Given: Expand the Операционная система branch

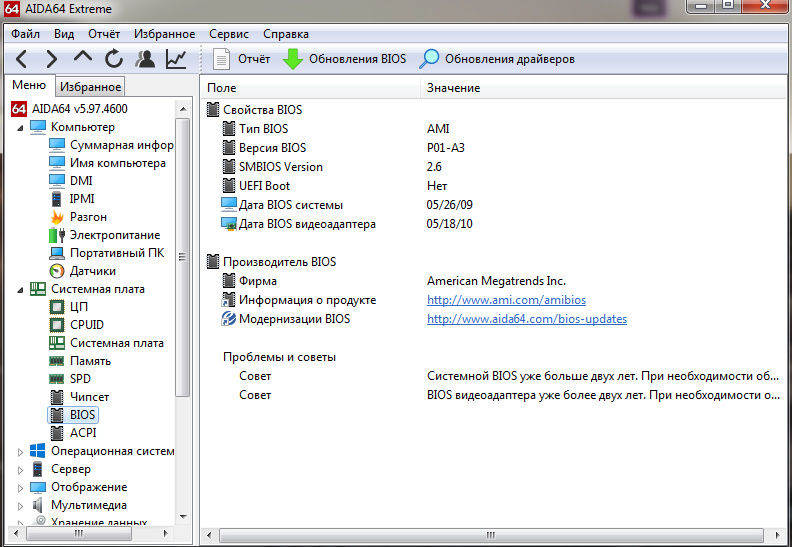Looking at the screenshot, I should point(20,452).
